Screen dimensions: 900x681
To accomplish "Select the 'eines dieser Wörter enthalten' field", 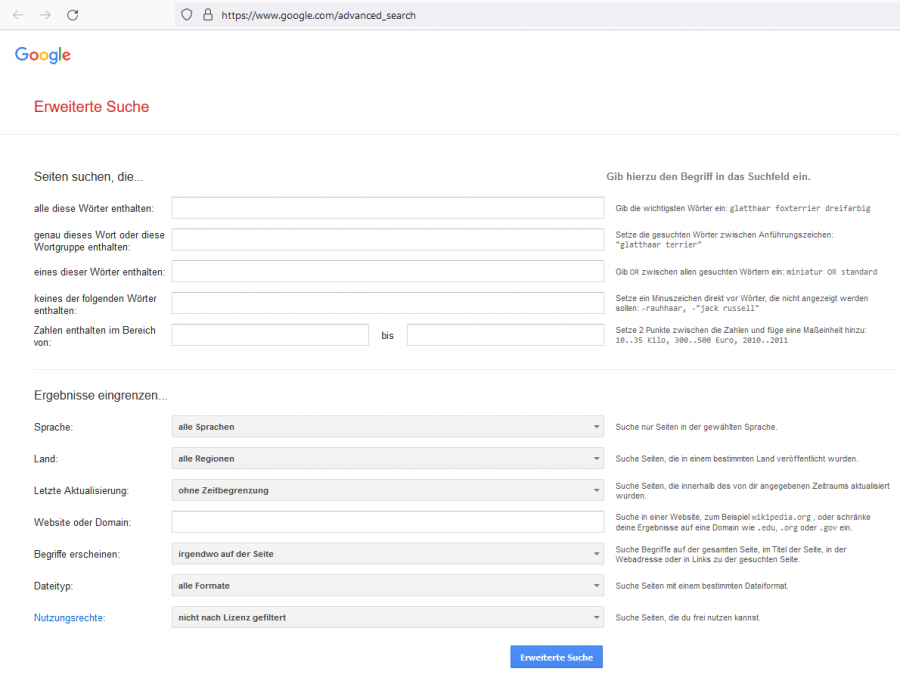I will coord(387,271).
